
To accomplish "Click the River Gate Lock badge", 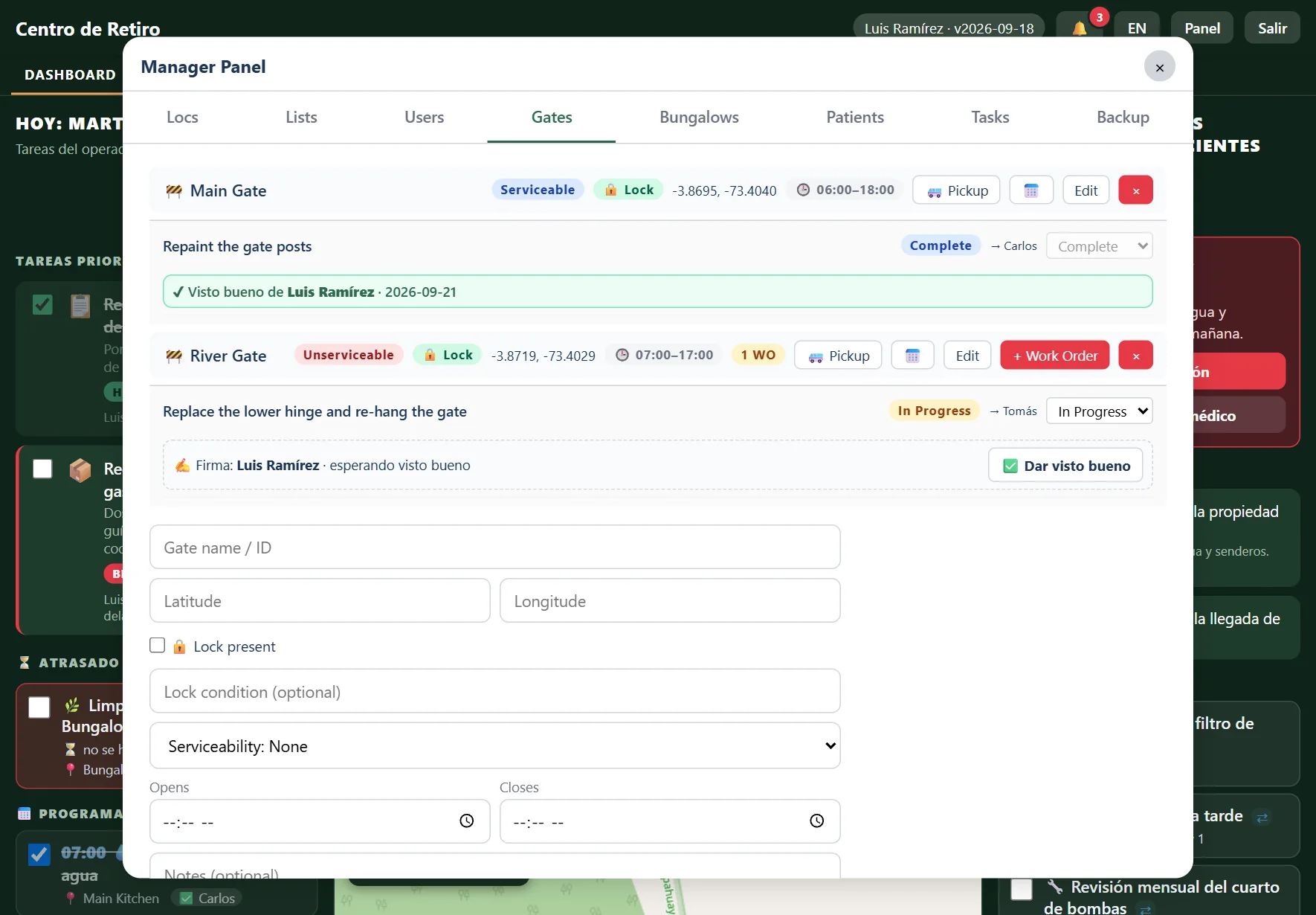I will 448,355.
